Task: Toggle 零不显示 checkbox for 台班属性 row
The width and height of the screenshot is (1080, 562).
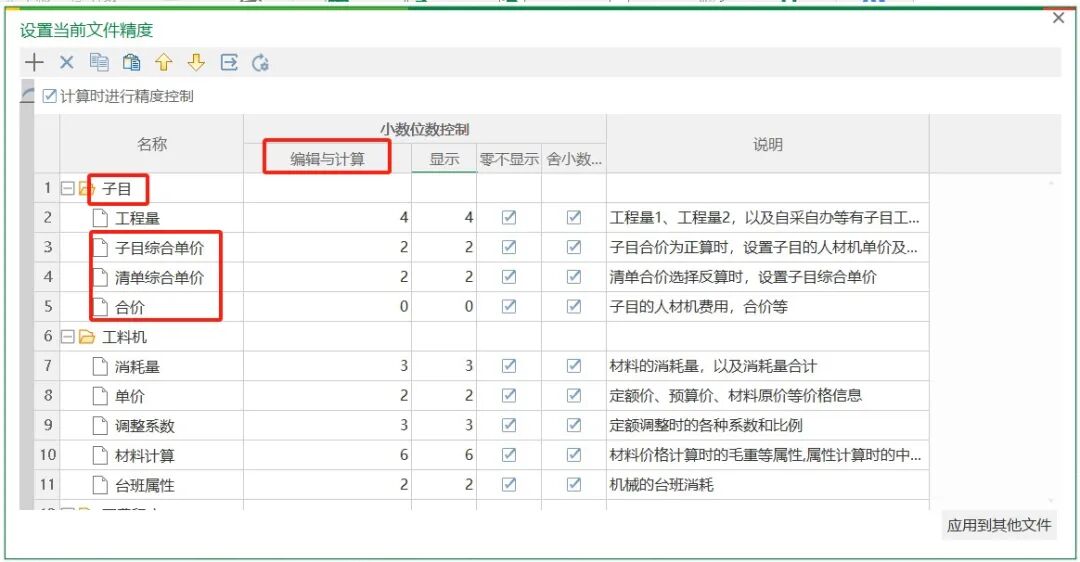Action: [x=509, y=484]
